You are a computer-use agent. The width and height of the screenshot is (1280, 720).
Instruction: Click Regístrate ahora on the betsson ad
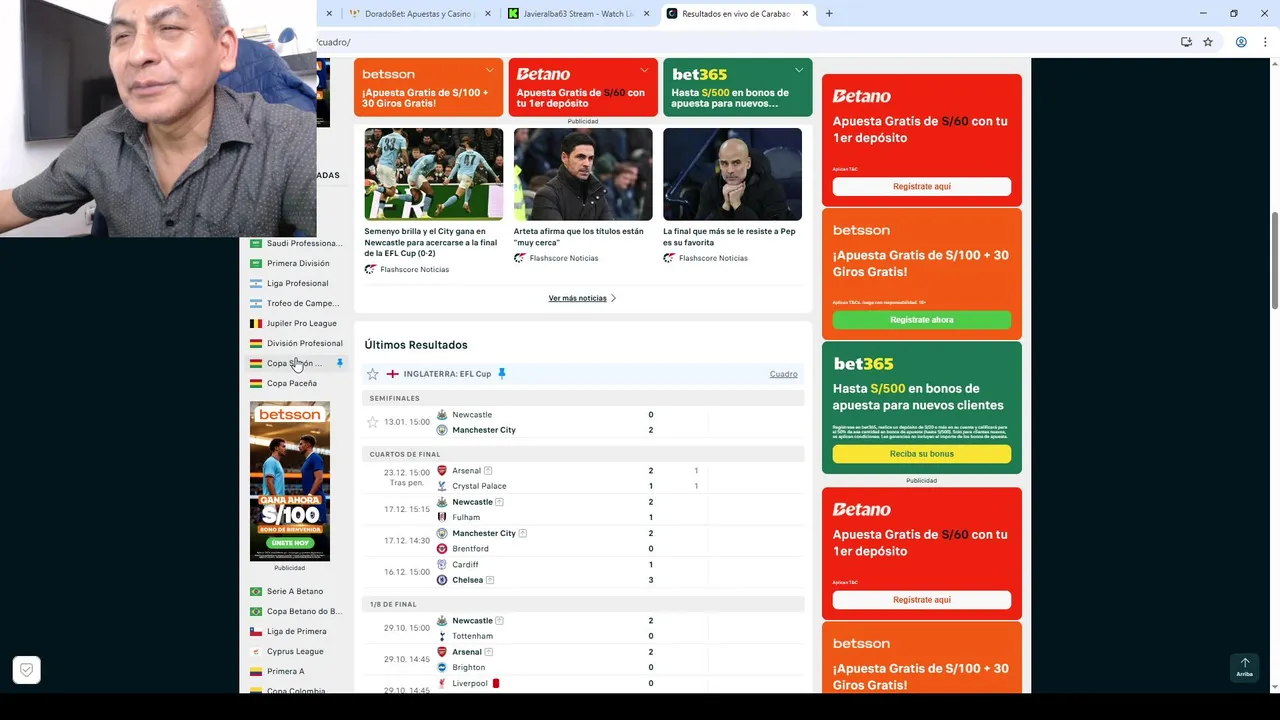(x=921, y=320)
